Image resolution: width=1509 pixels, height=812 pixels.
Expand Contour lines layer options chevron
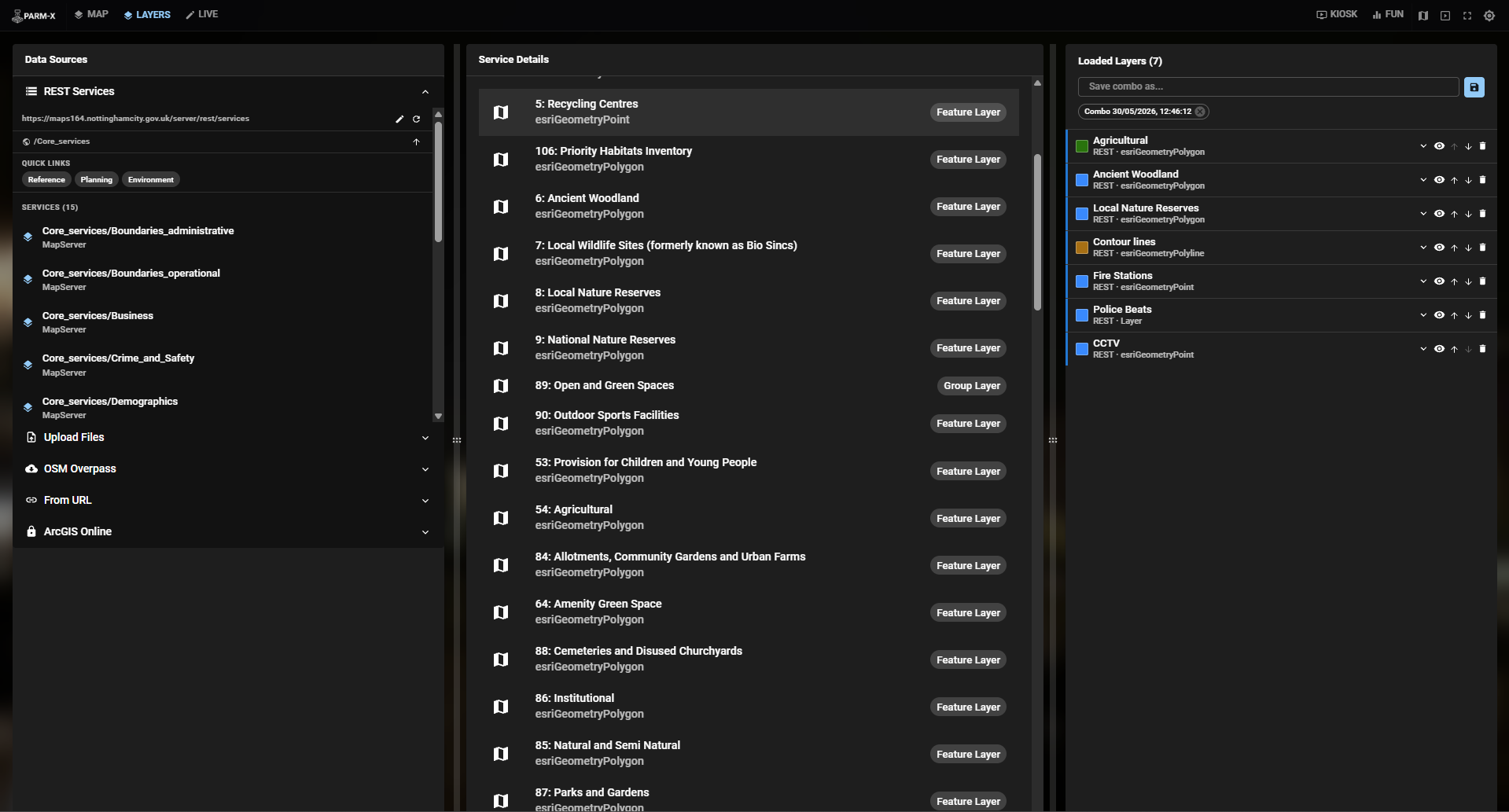tap(1423, 248)
